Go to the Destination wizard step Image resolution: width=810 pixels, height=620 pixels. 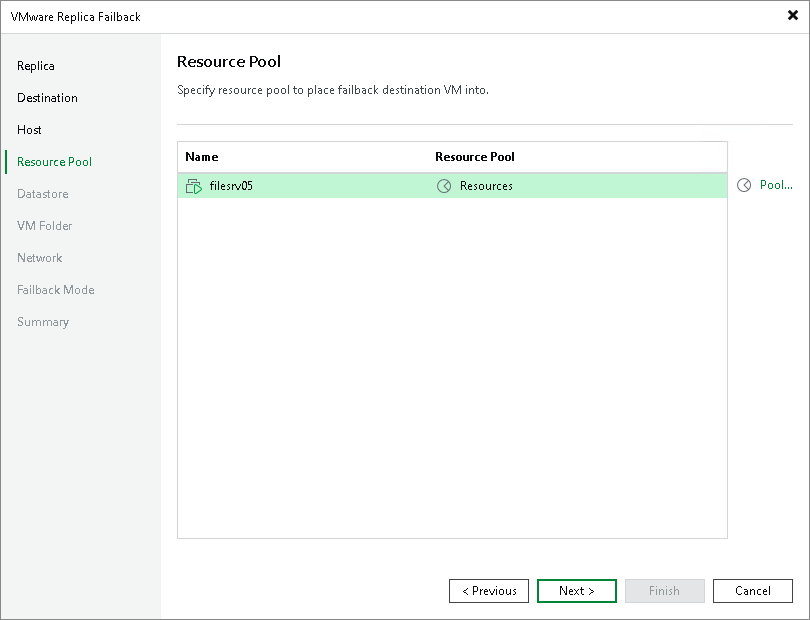(x=47, y=98)
